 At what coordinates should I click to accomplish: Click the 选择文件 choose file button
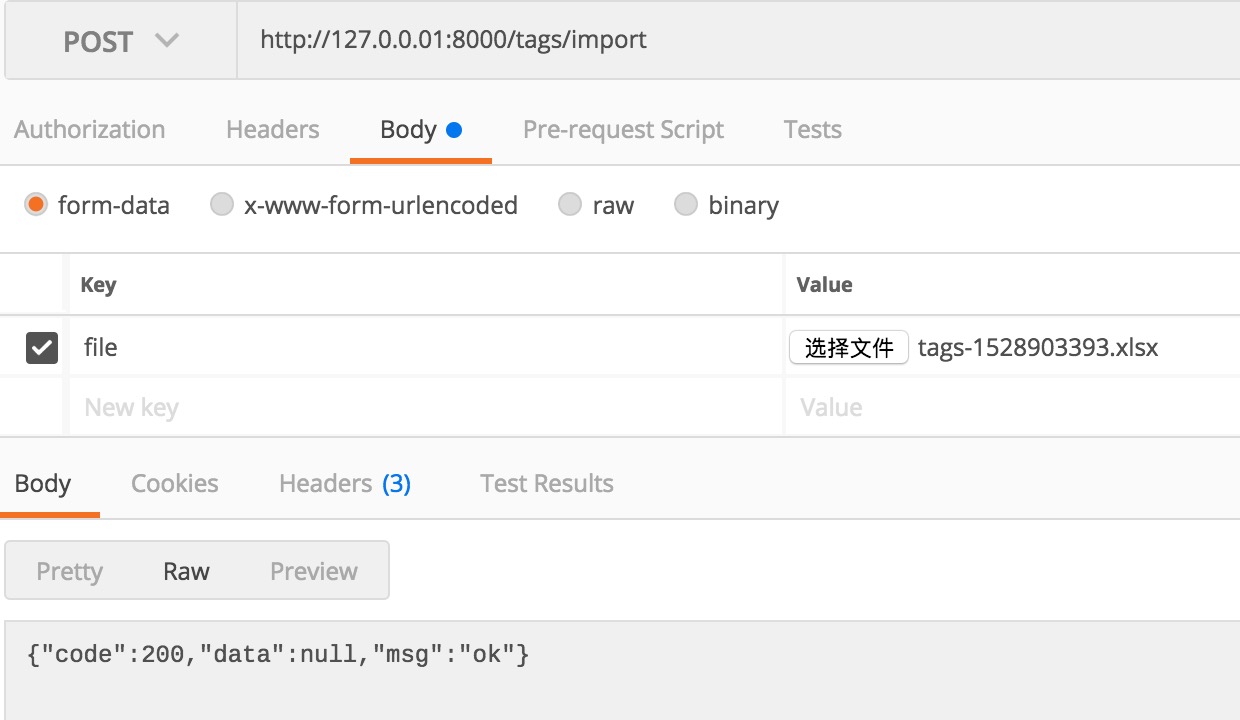click(848, 347)
